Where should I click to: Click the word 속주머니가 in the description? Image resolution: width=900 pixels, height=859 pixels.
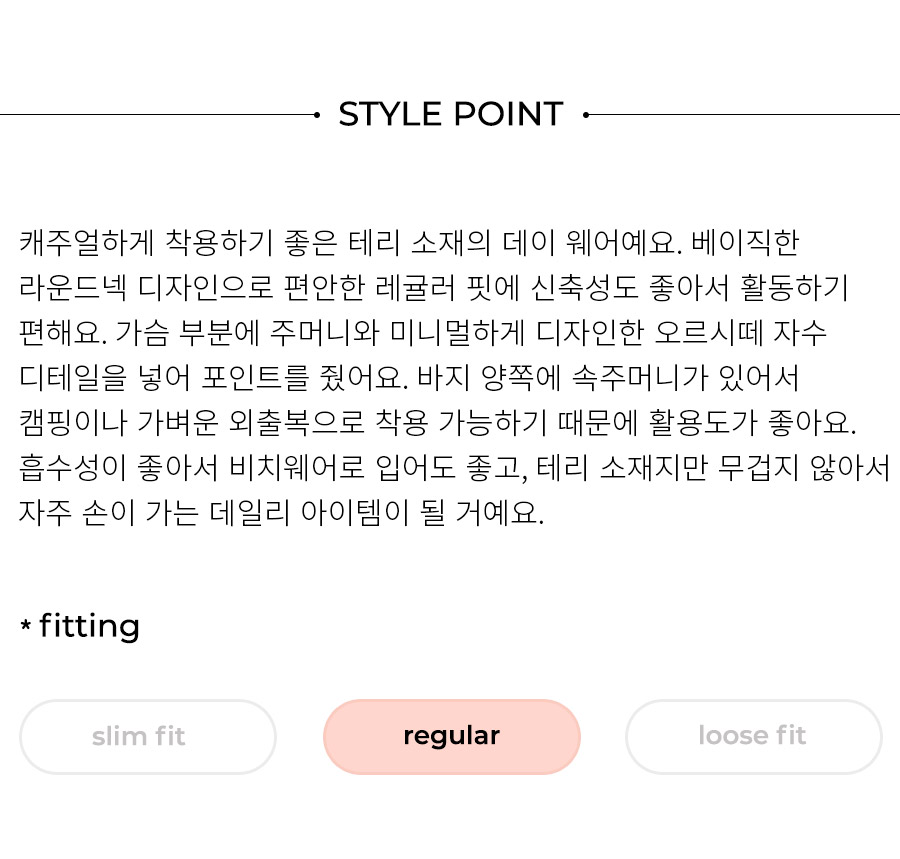640,378
